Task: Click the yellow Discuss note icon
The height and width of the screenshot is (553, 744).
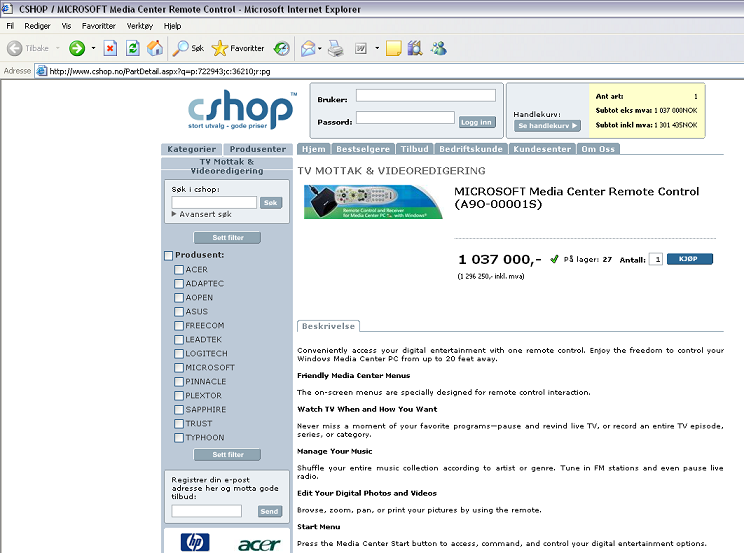Action: (393, 48)
